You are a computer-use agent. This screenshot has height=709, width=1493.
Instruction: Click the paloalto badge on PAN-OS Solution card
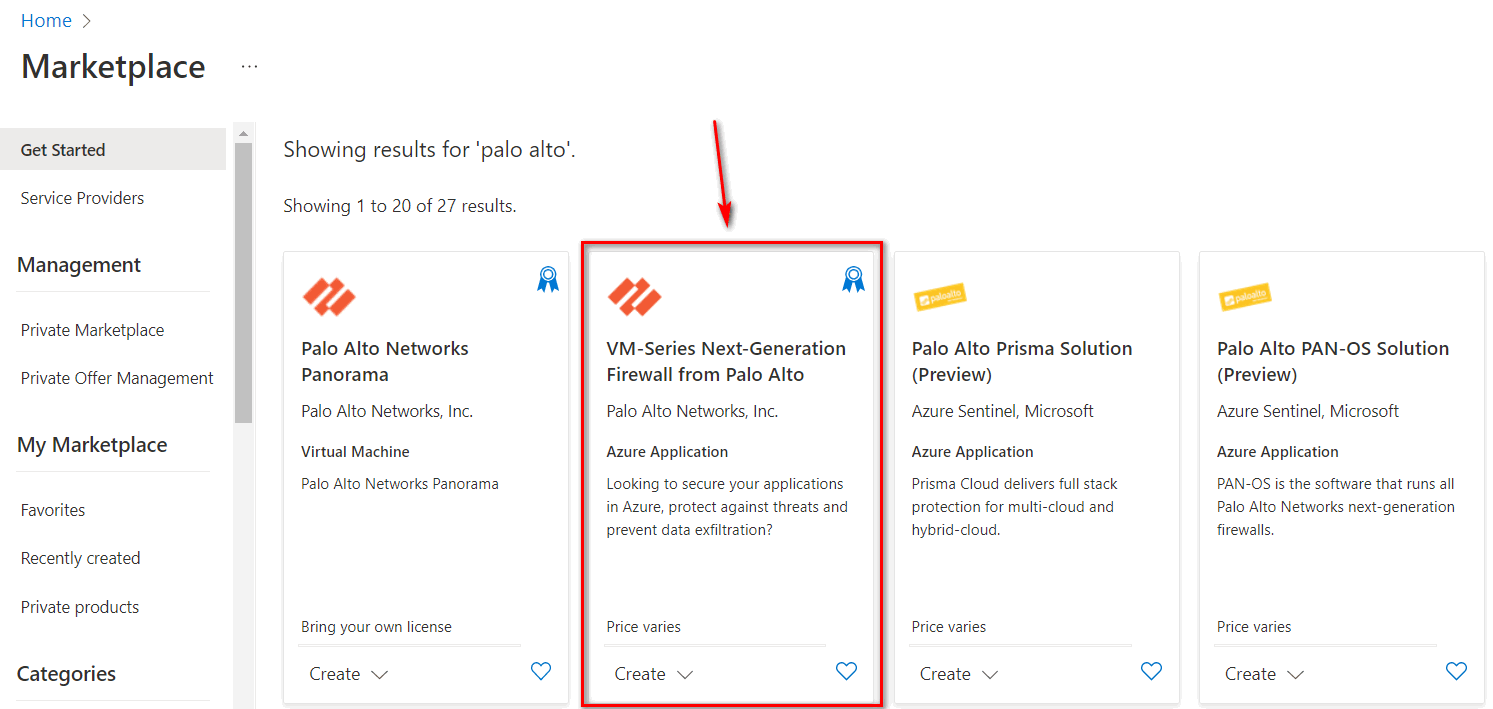[1244, 296]
